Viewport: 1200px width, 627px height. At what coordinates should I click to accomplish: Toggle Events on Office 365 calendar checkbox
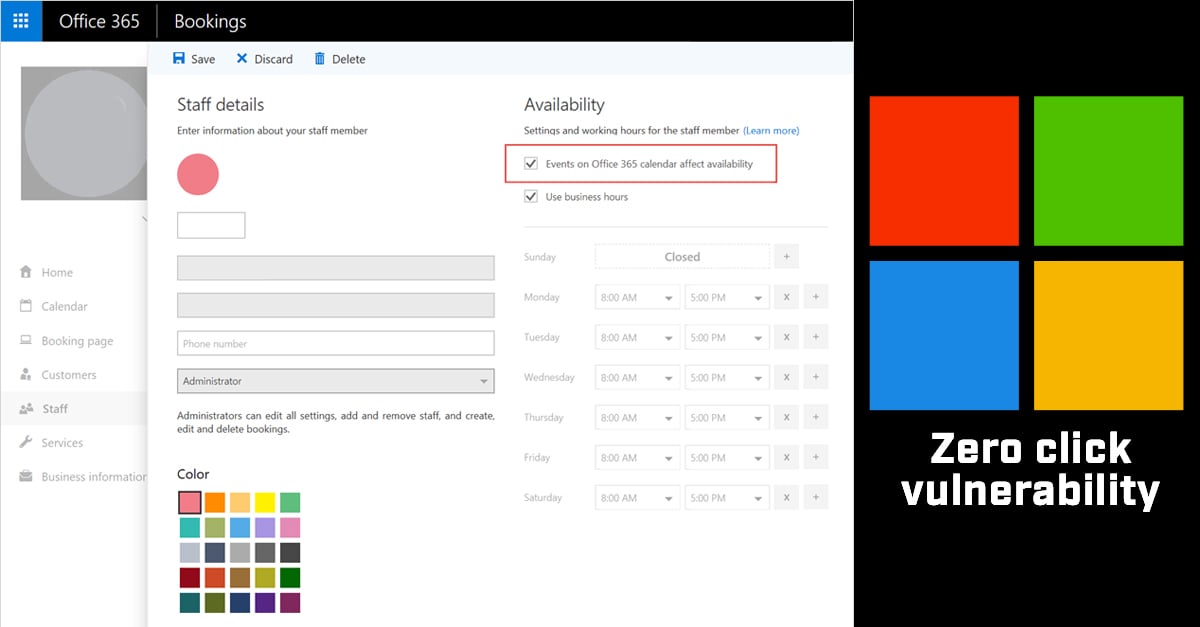(531, 164)
